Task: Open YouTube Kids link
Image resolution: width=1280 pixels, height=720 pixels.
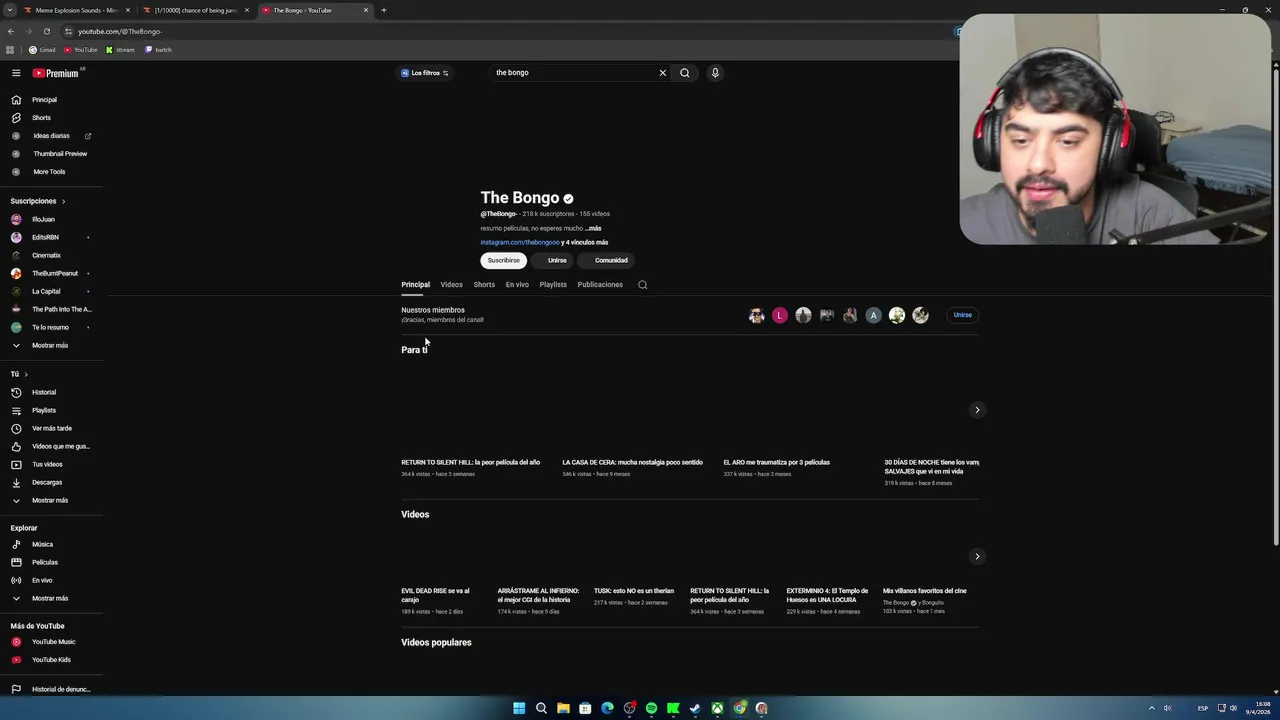Action: coord(52,660)
